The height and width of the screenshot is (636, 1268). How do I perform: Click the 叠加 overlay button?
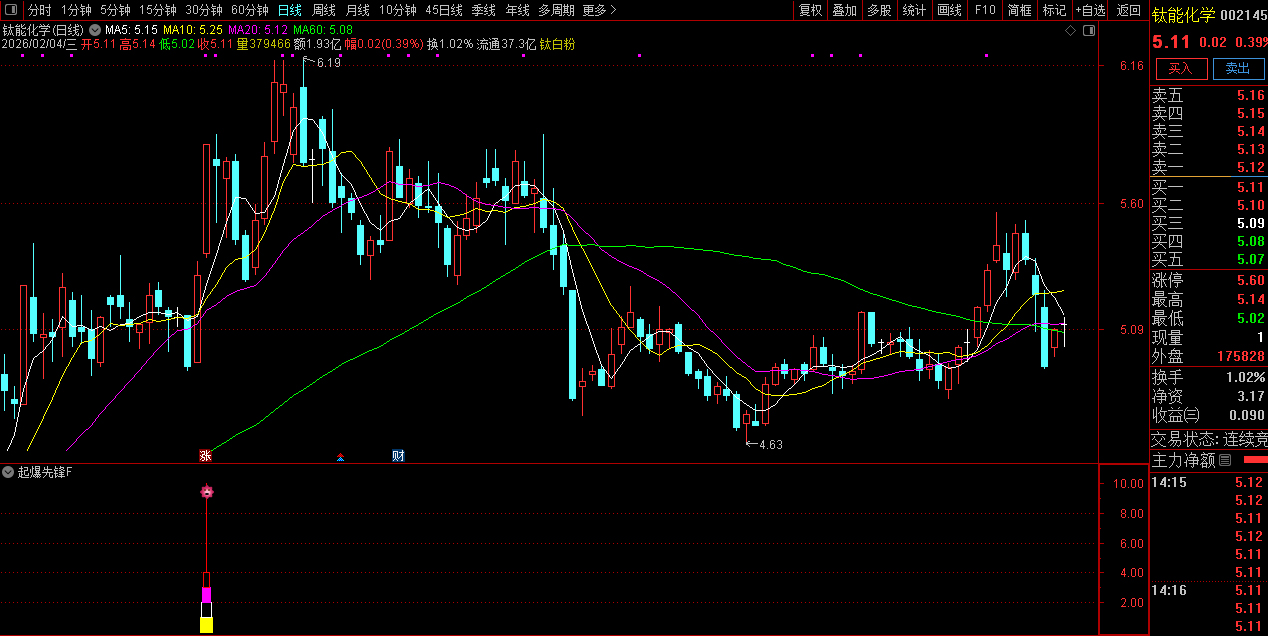pos(845,10)
